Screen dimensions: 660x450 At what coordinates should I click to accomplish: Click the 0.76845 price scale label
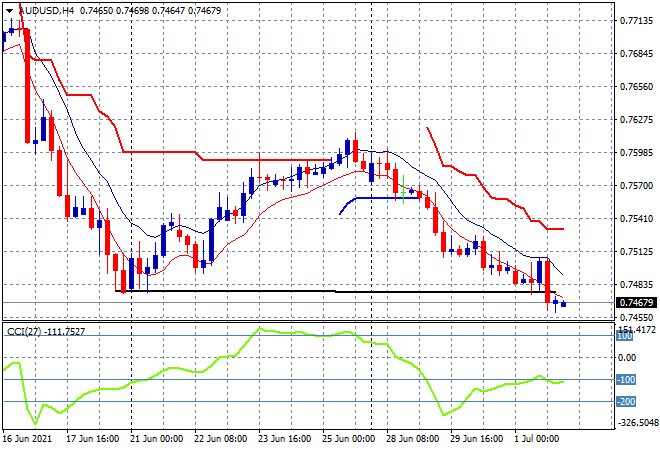tap(637, 53)
